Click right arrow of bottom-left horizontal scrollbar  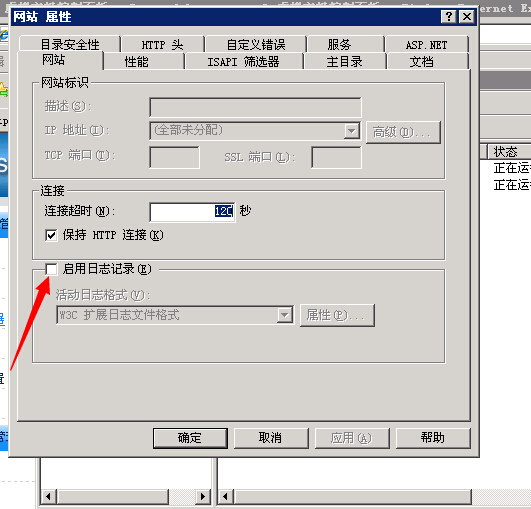[x=203, y=496]
